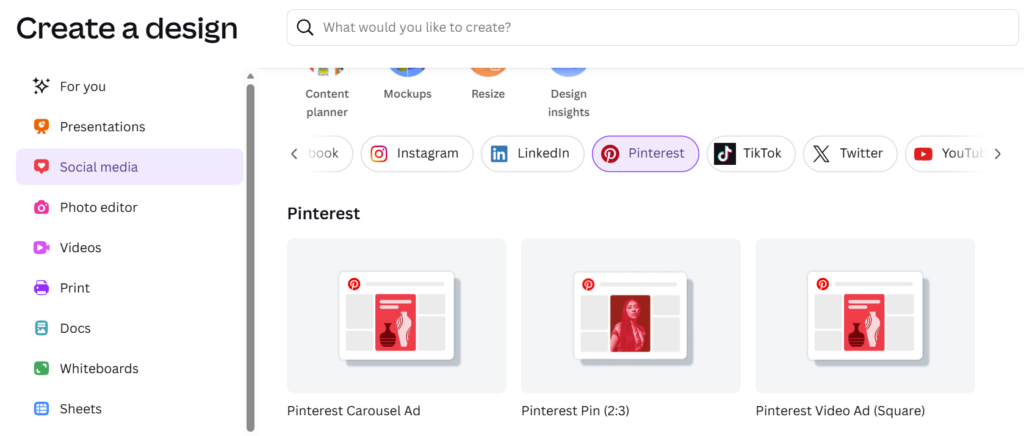This screenshot has height=436, width=1024.
Task: Select the LinkedIn platform chip
Action: coord(532,154)
